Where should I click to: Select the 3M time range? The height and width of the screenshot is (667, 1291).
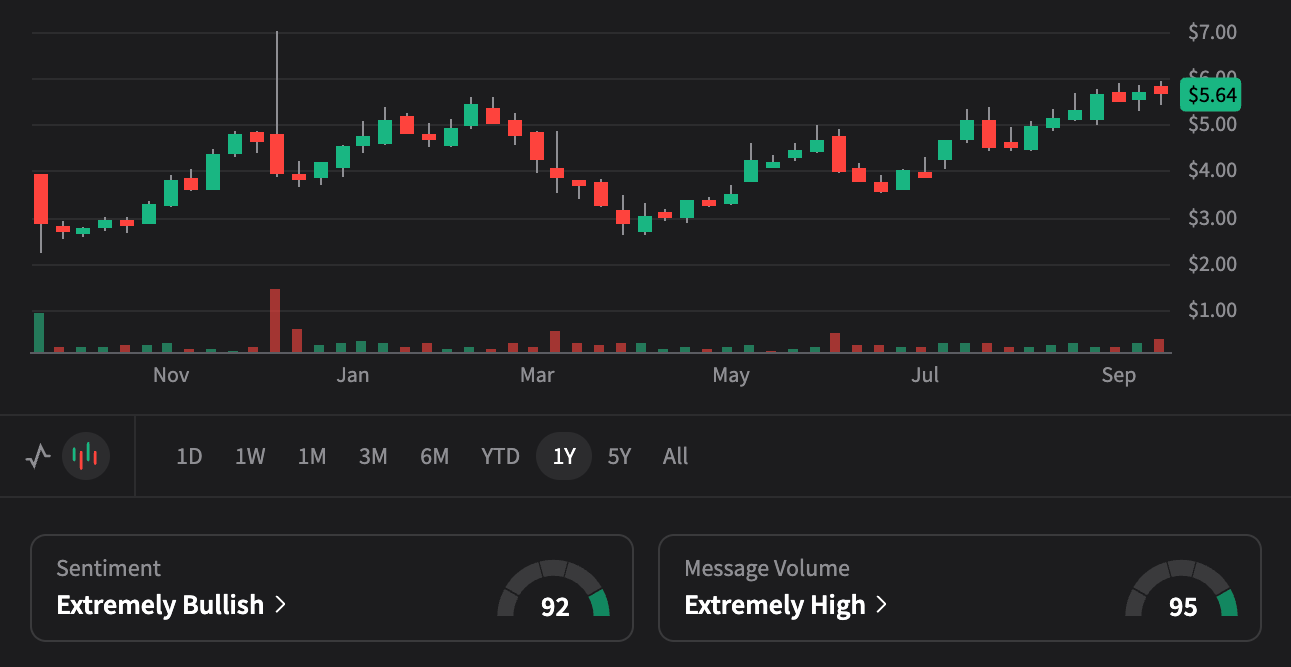[373, 457]
